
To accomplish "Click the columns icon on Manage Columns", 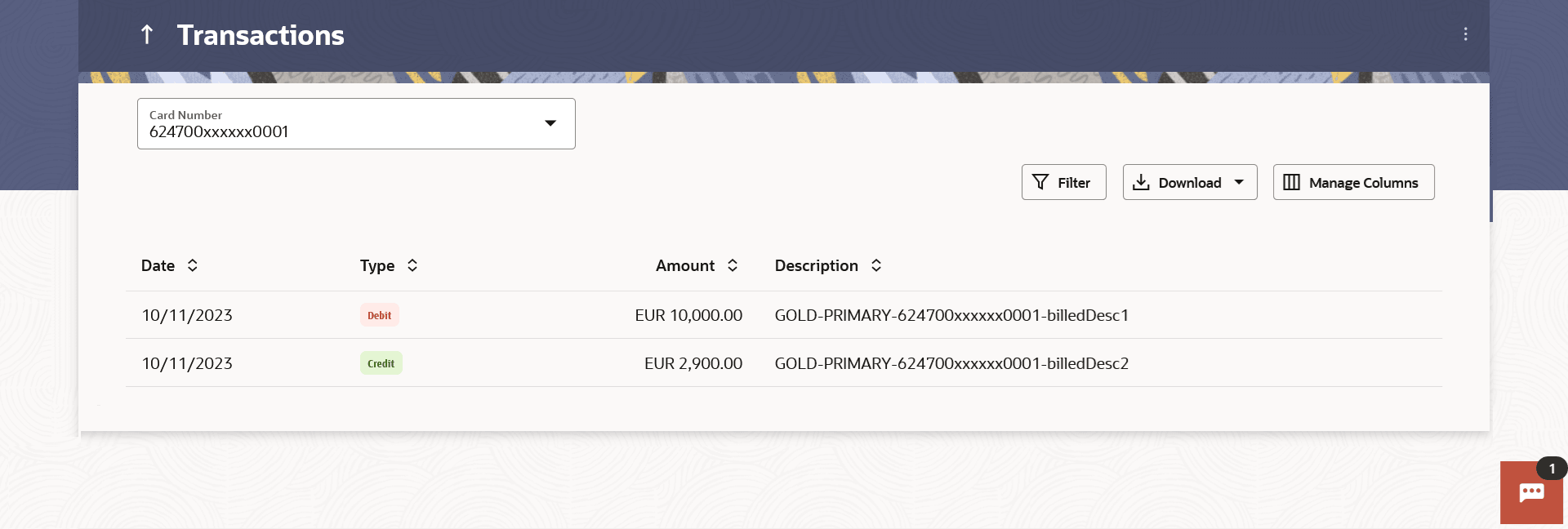I will point(1291,182).
